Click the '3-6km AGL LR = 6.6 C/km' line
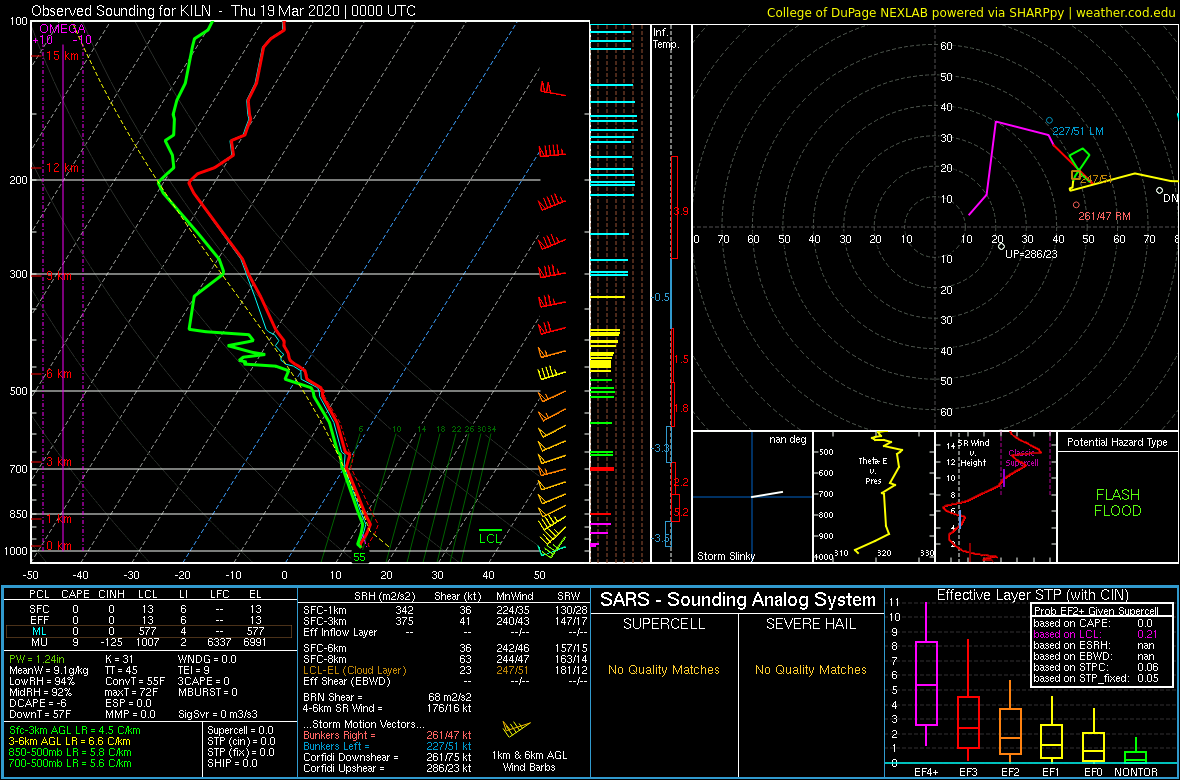 point(72,741)
